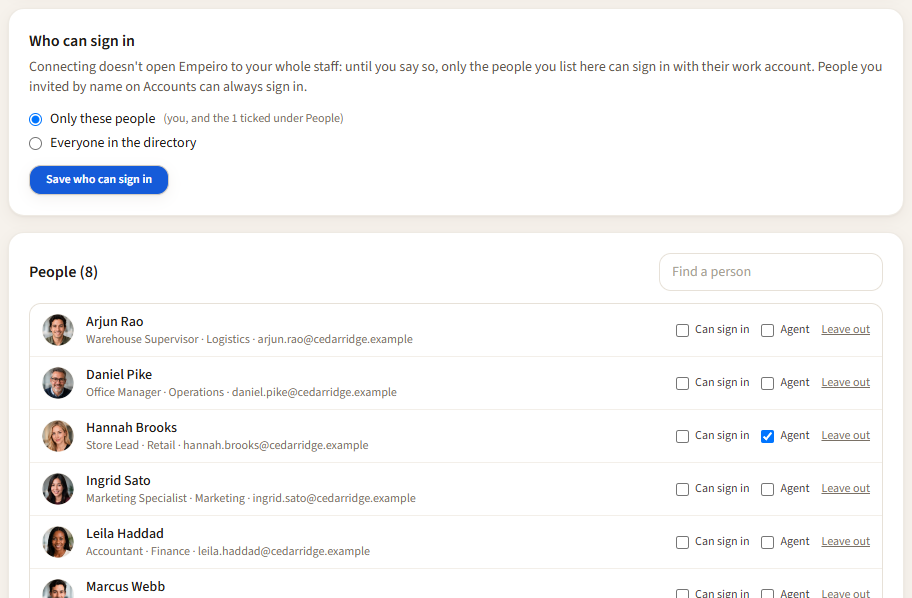Screen dimensions: 912x598
Task: Click arjun.rao@cedarridge.example details line
Action: click(250, 339)
